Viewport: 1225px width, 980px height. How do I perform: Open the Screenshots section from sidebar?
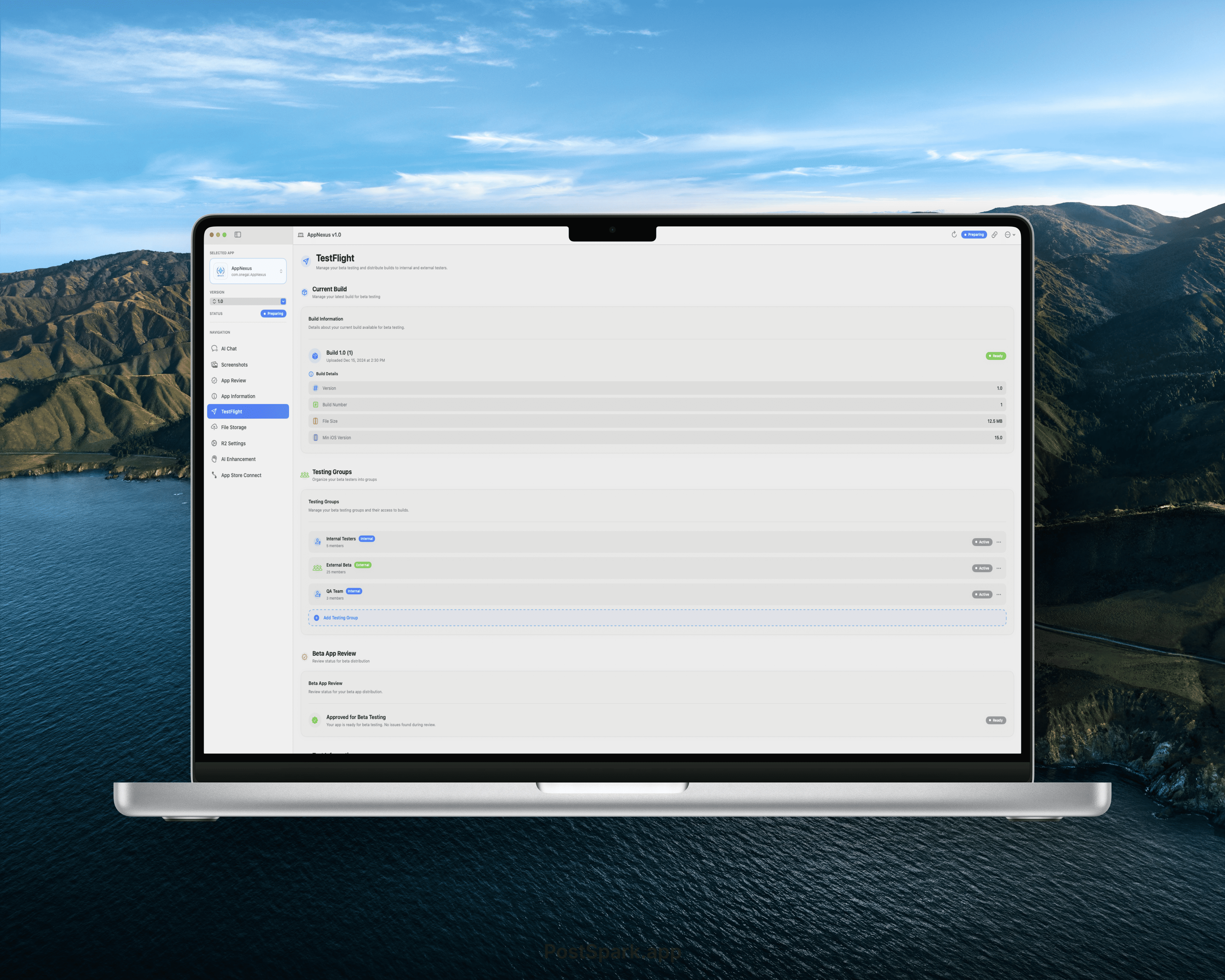click(x=234, y=364)
